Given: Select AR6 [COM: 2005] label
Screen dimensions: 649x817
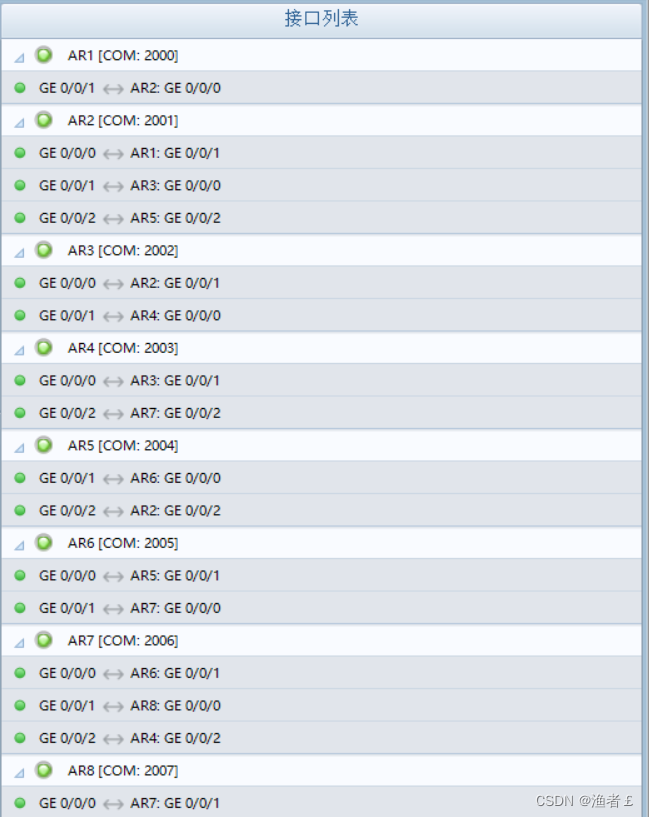Looking at the screenshot, I should 123,543.
